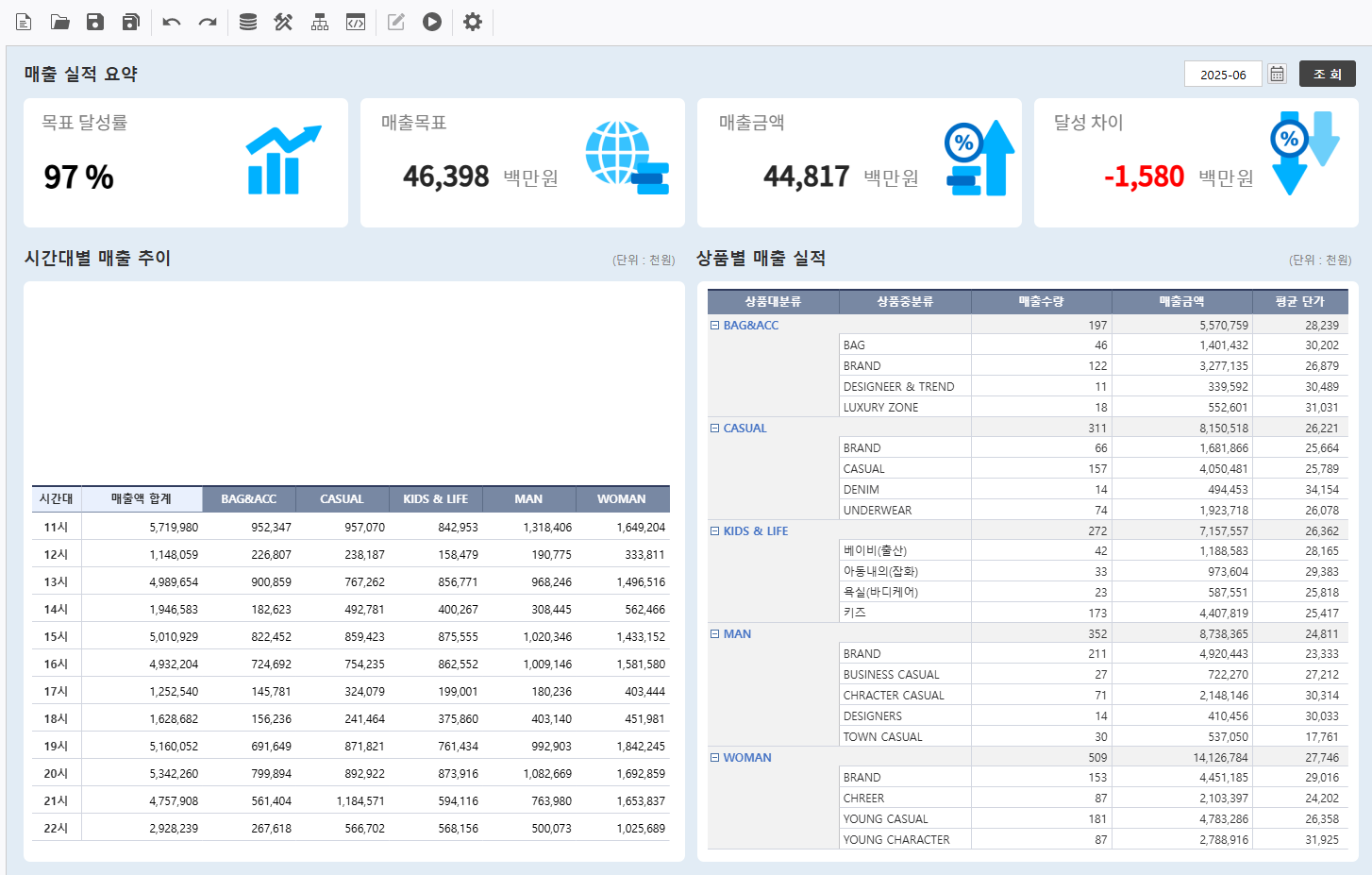
Task: Collapse the CASUAL category group
Action: [714, 428]
